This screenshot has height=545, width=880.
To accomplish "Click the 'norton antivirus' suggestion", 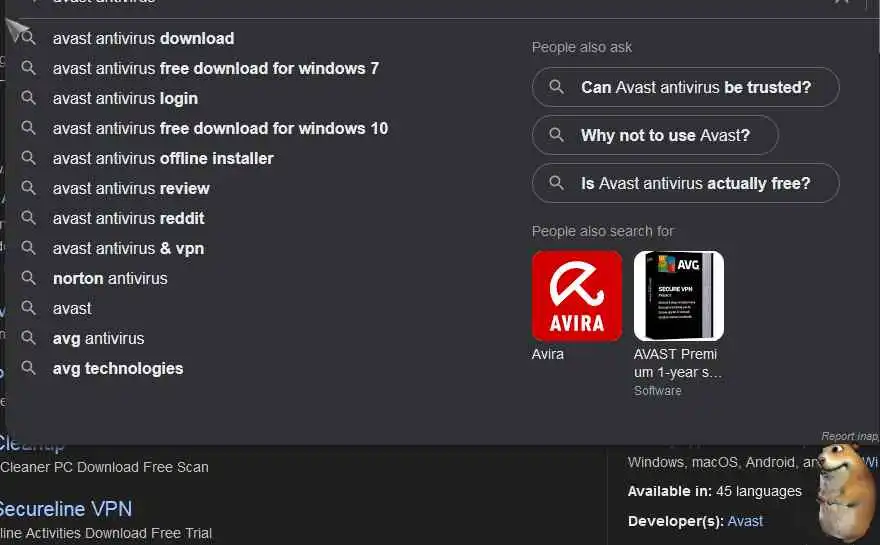I will coord(110,278).
